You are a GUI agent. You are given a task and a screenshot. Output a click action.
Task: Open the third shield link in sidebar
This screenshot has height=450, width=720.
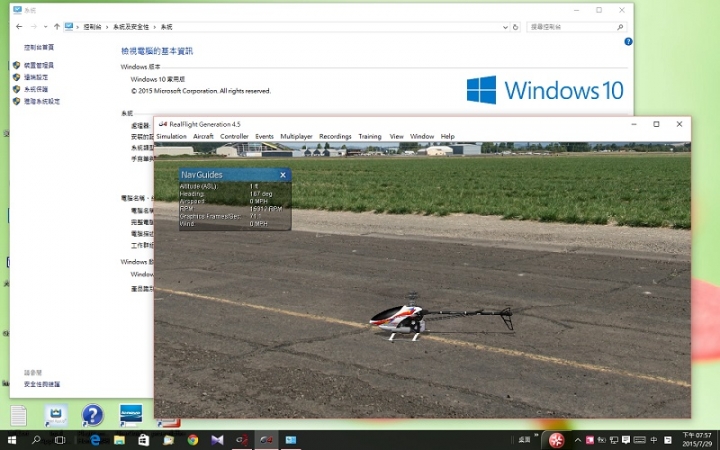pyautogui.click(x=36, y=89)
